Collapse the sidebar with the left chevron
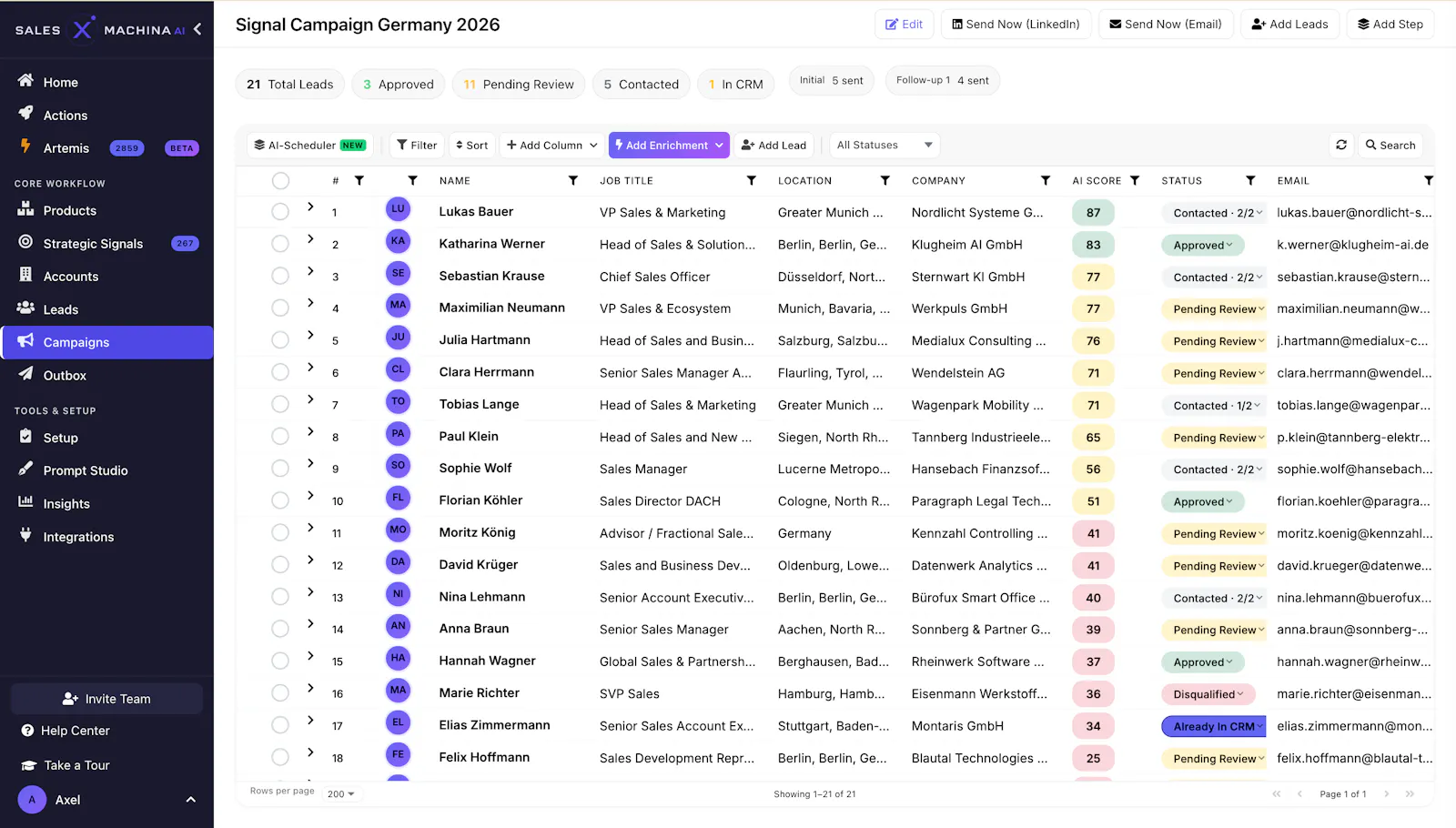Screen dimensions: 1456x828 point(197,29)
